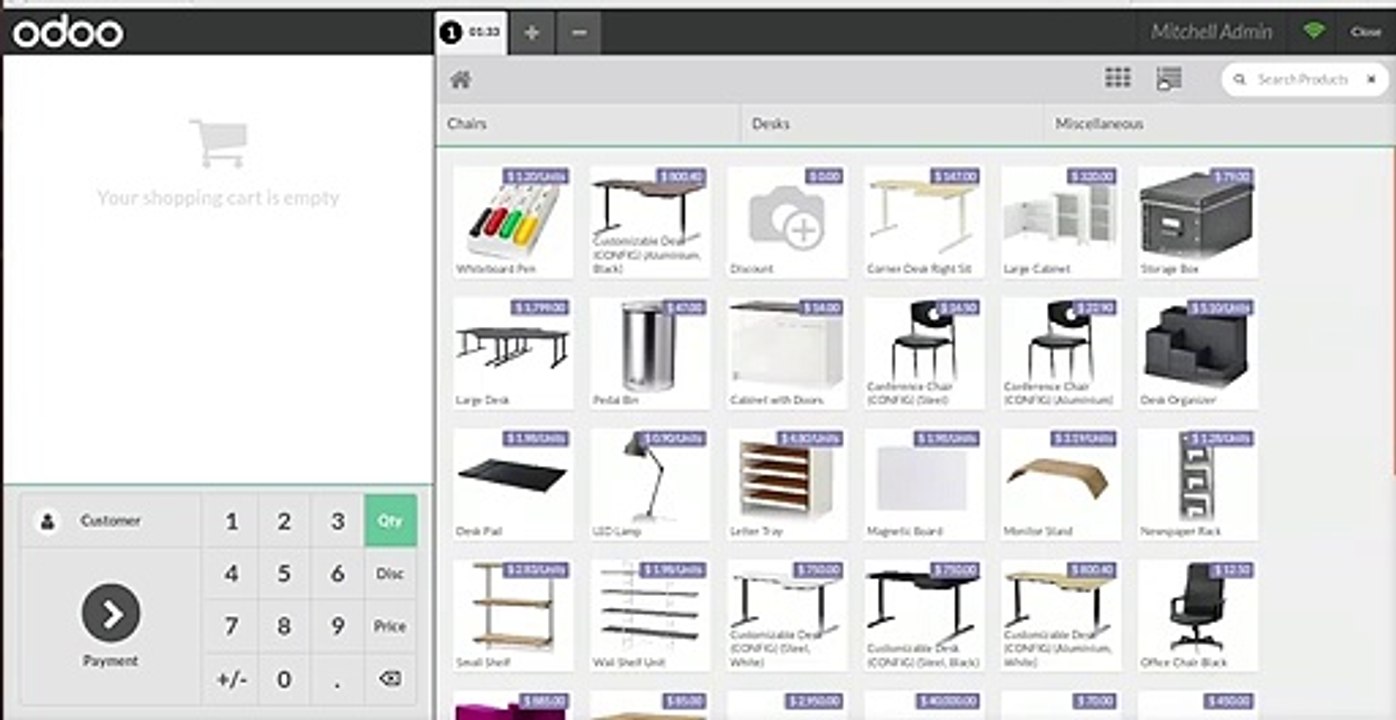
Task: Add LED Lamp to the cart
Action: click(650, 484)
